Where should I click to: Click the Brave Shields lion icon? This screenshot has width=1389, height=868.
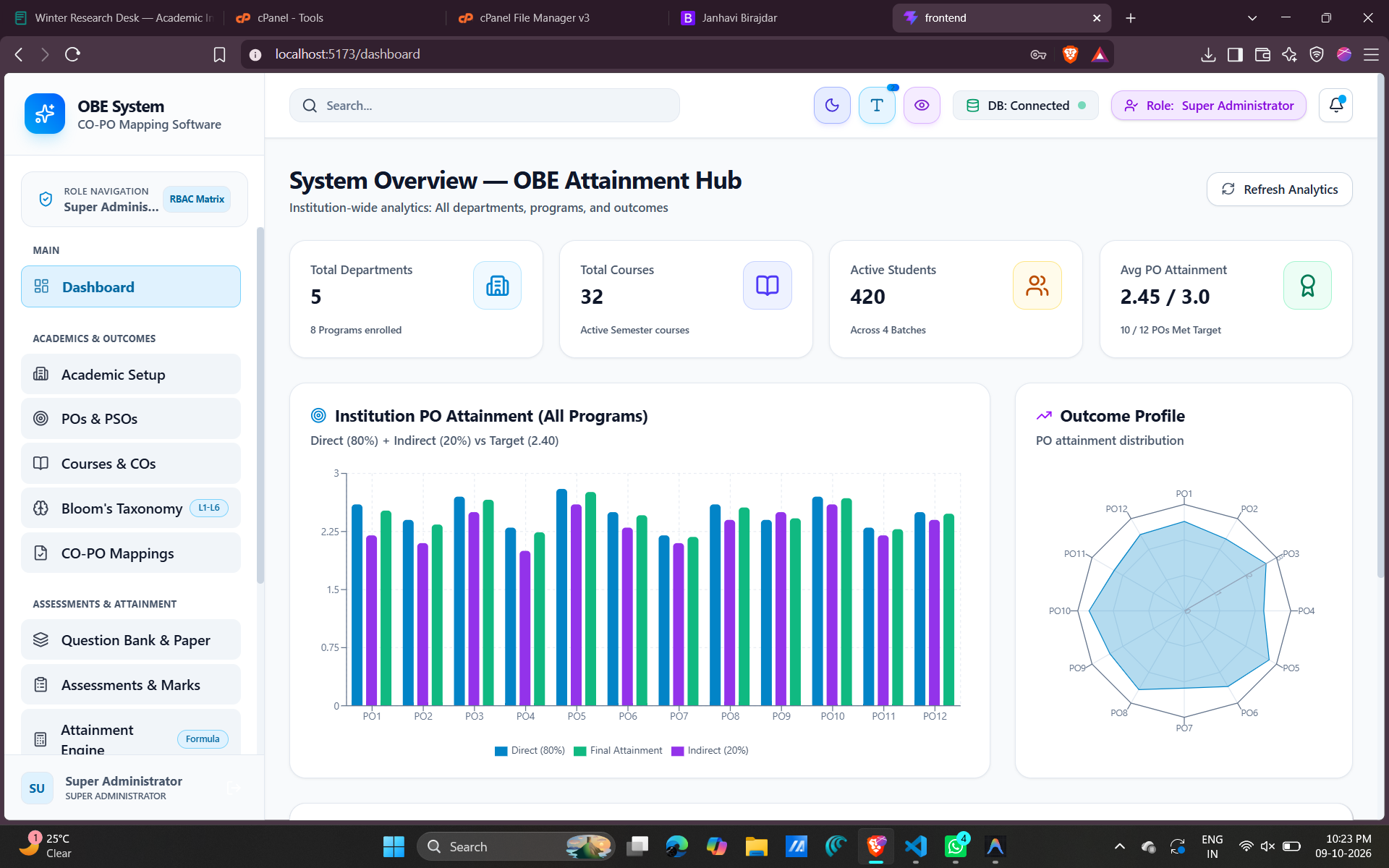tap(1071, 54)
